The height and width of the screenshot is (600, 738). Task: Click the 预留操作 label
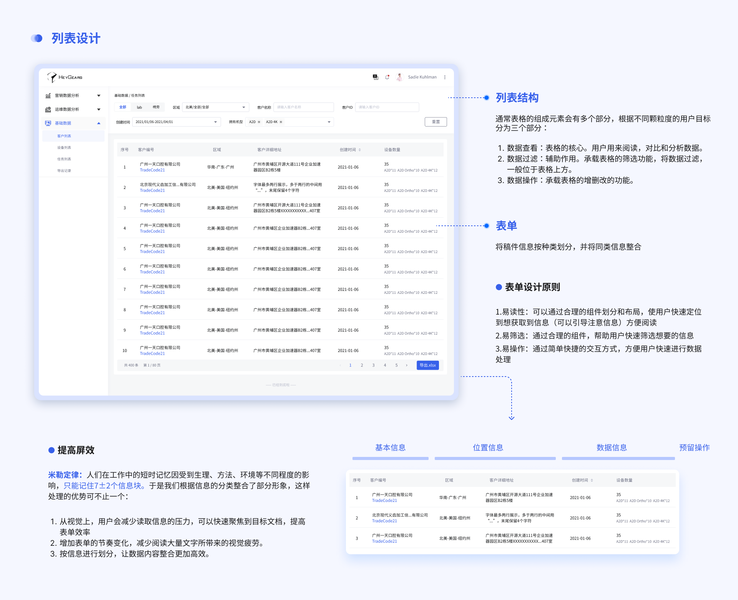(695, 448)
